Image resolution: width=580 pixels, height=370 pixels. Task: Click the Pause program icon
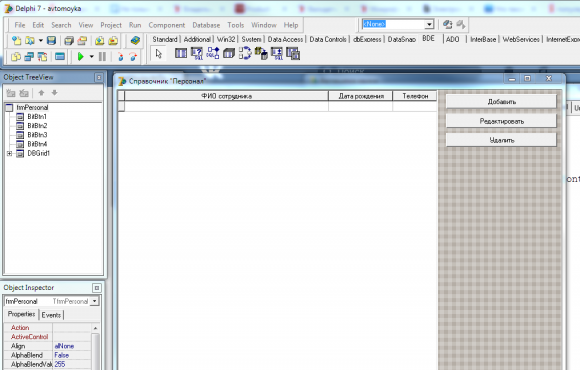[x=102, y=57]
